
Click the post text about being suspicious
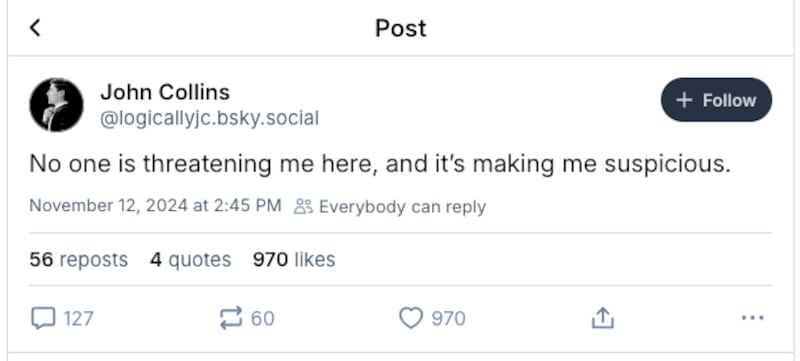[x=380, y=165]
